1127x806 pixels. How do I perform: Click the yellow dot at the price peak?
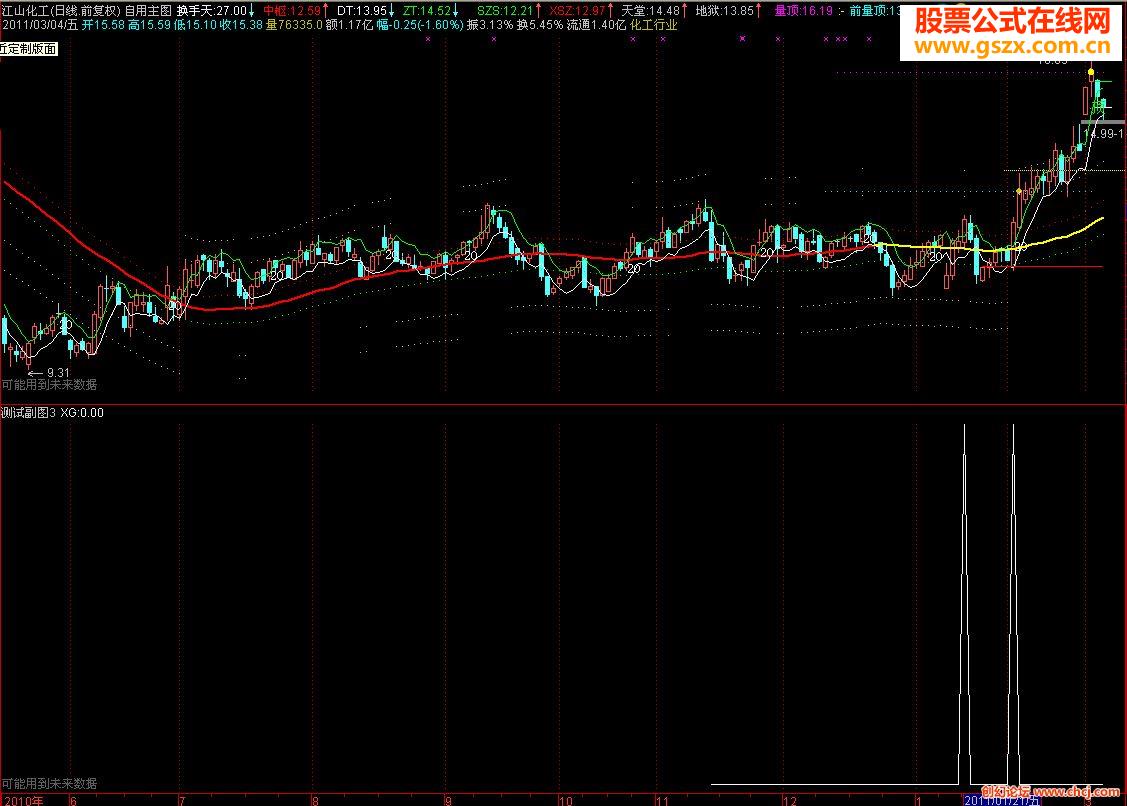(x=1090, y=72)
